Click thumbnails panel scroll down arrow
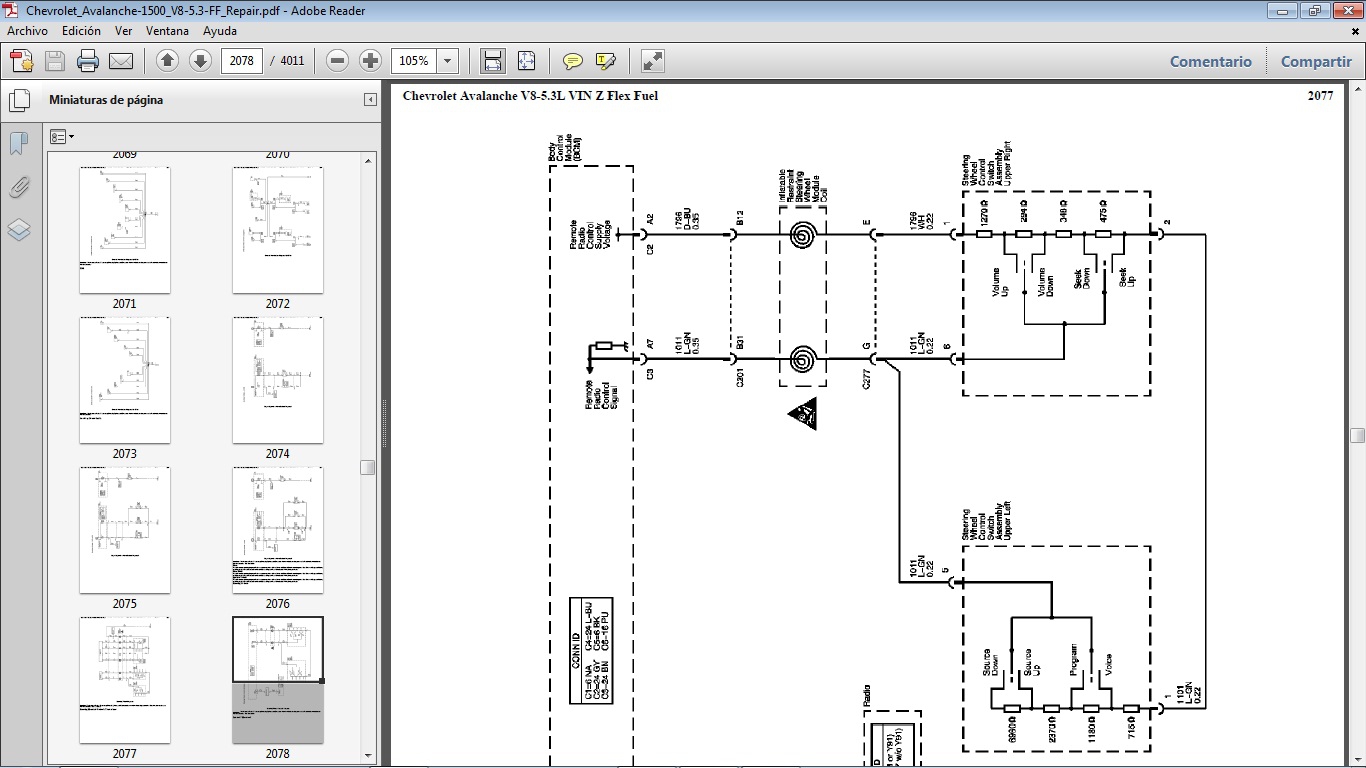 click(x=368, y=756)
